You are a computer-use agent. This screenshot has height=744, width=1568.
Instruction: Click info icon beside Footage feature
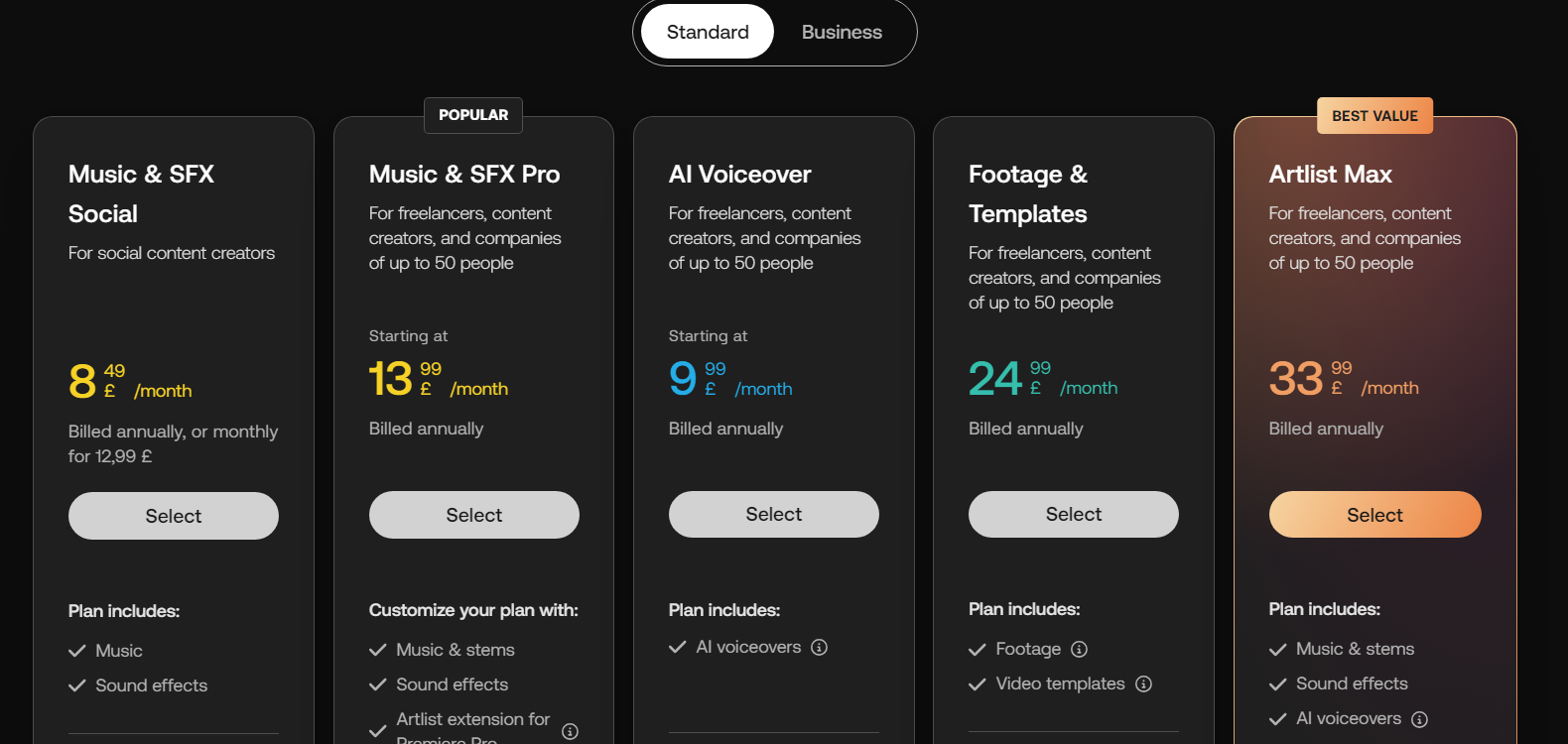pos(1079,649)
